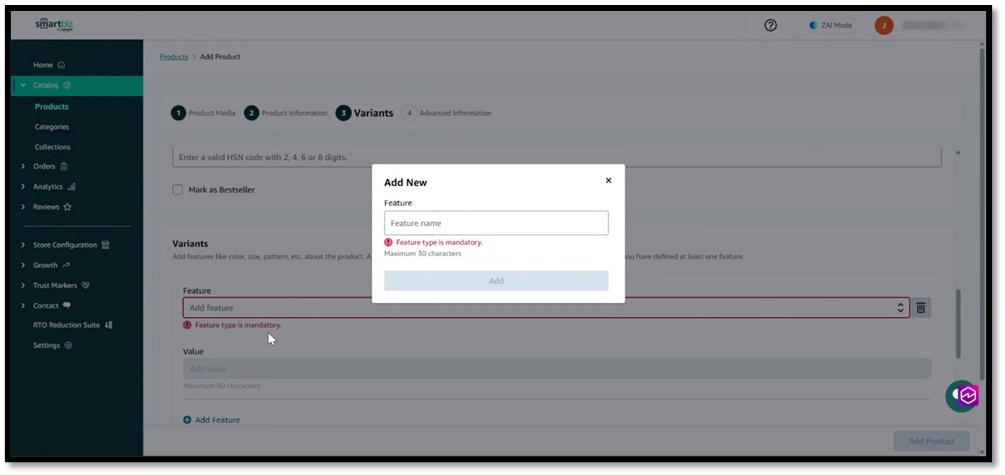Viewport: 1005px width, 475px height.
Task: Click the HSN code input field
Action: click(556, 157)
